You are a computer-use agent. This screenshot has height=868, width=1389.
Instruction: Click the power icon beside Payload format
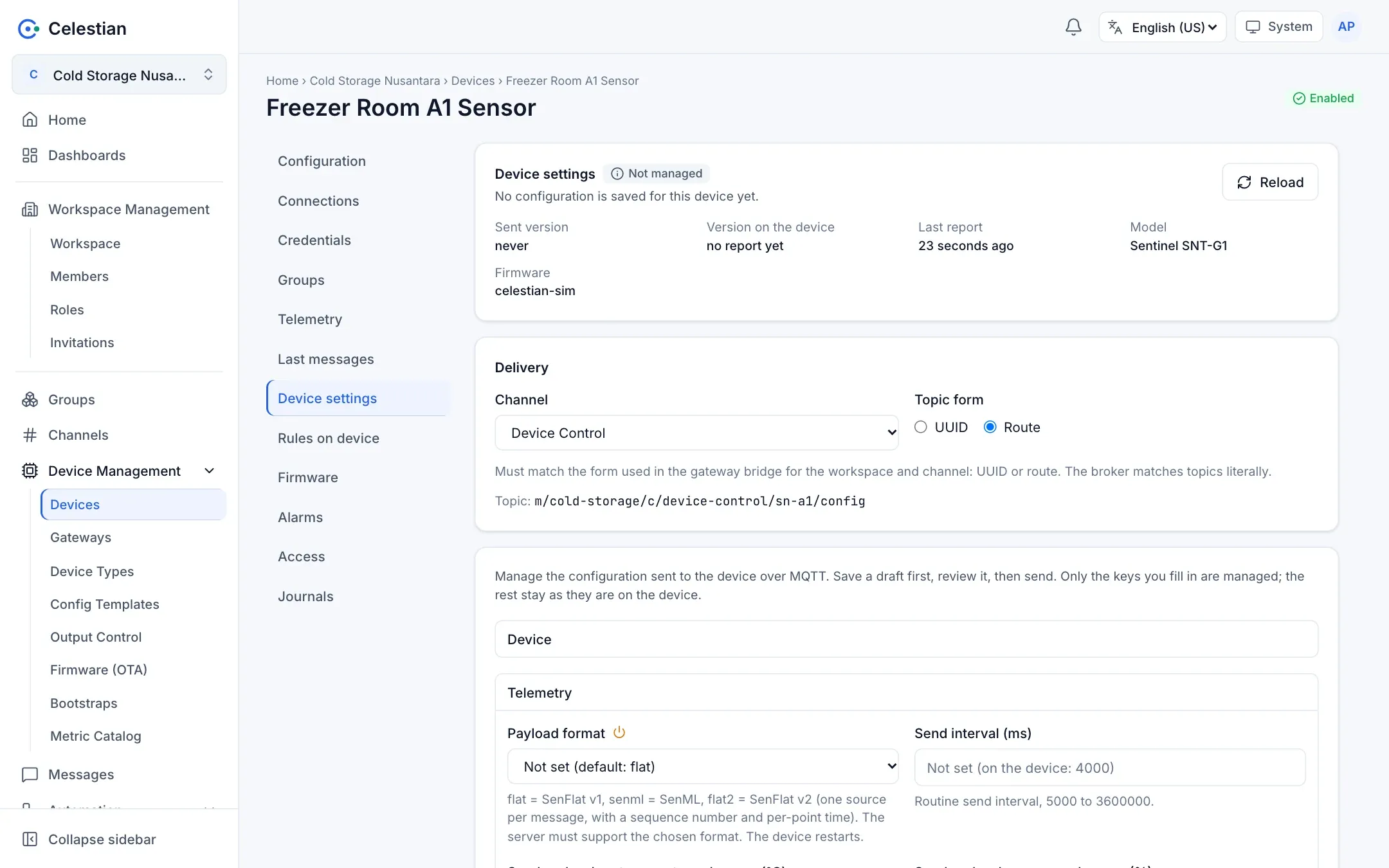[619, 732]
